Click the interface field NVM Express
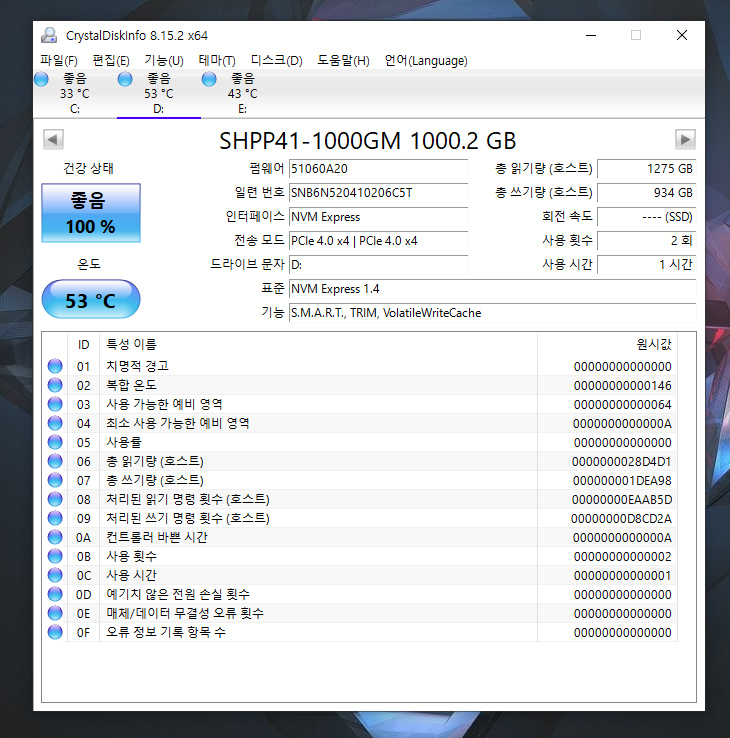Image resolution: width=730 pixels, height=738 pixels. click(x=378, y=217)
